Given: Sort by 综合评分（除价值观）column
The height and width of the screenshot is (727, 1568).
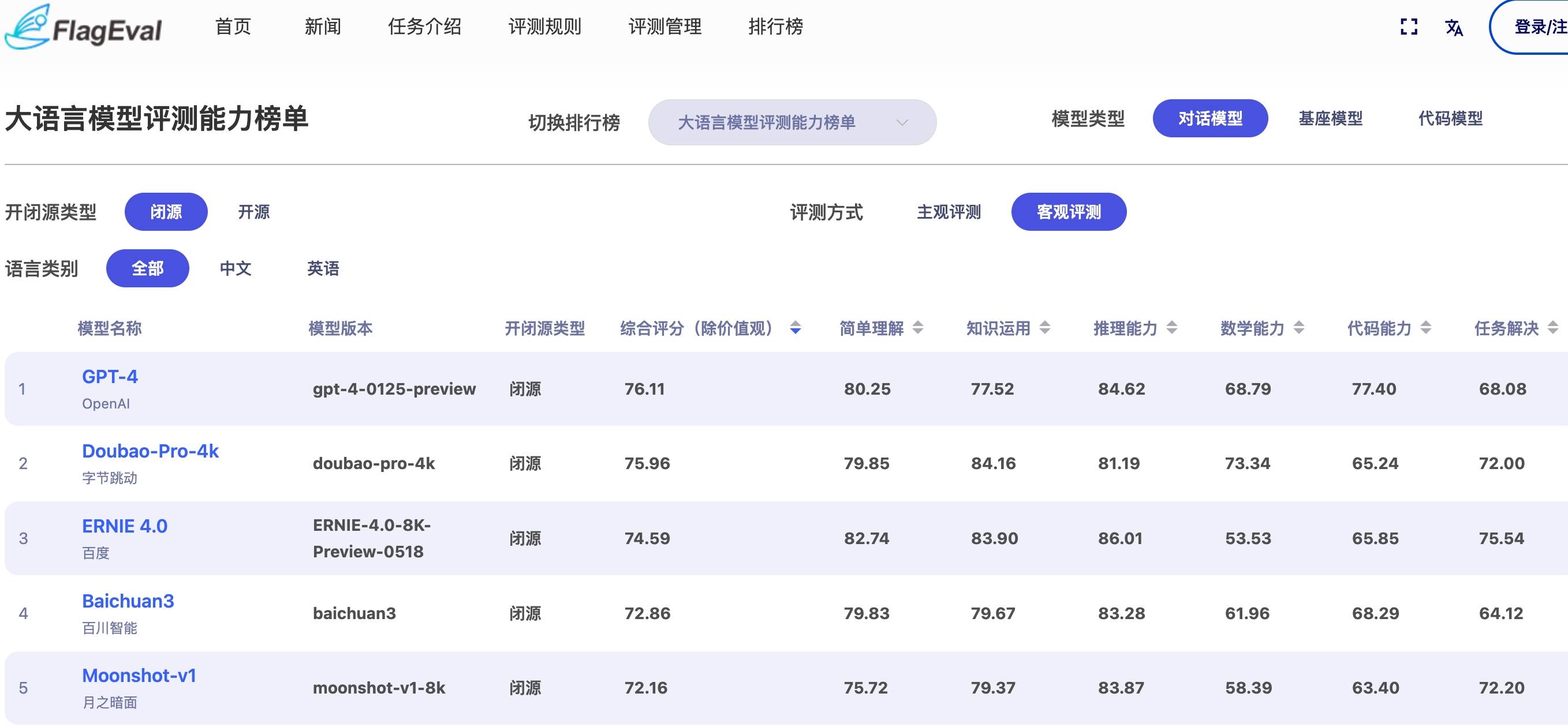Looking at the screenshot, I should (796, 329).
